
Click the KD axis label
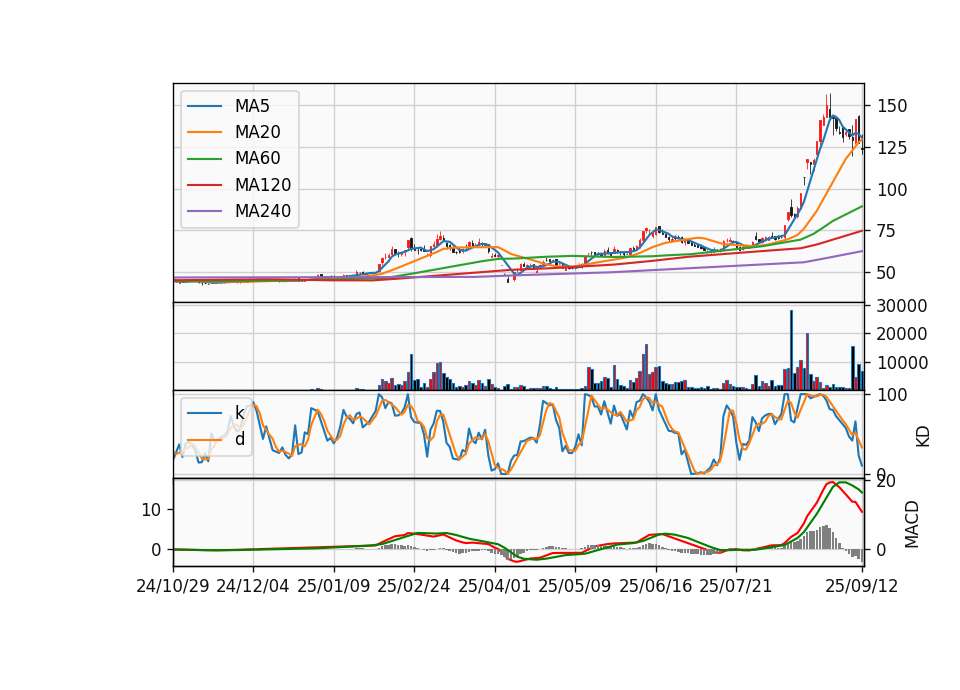click(923, 435)
